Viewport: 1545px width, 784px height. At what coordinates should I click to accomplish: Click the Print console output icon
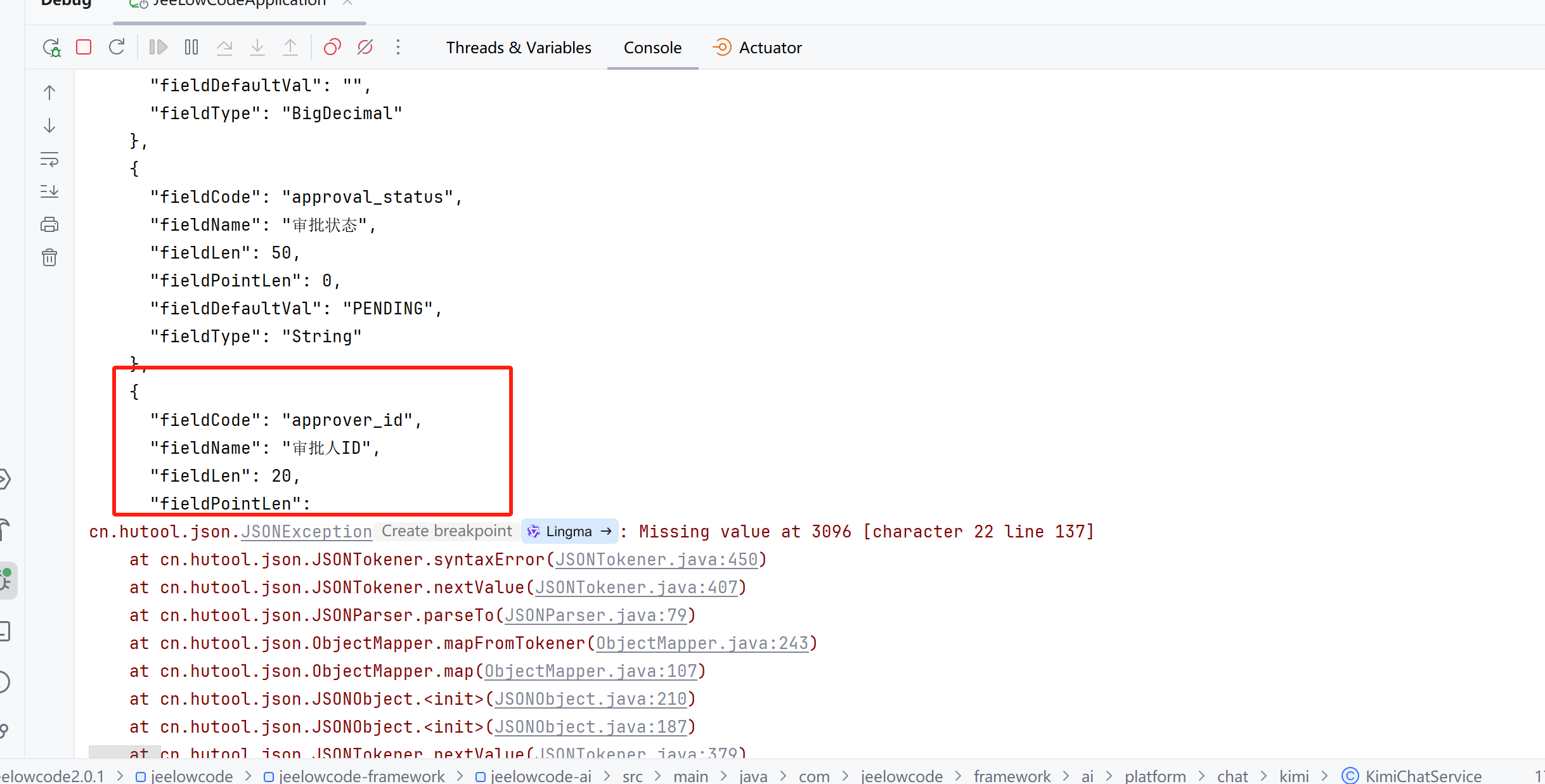point(49,224)
